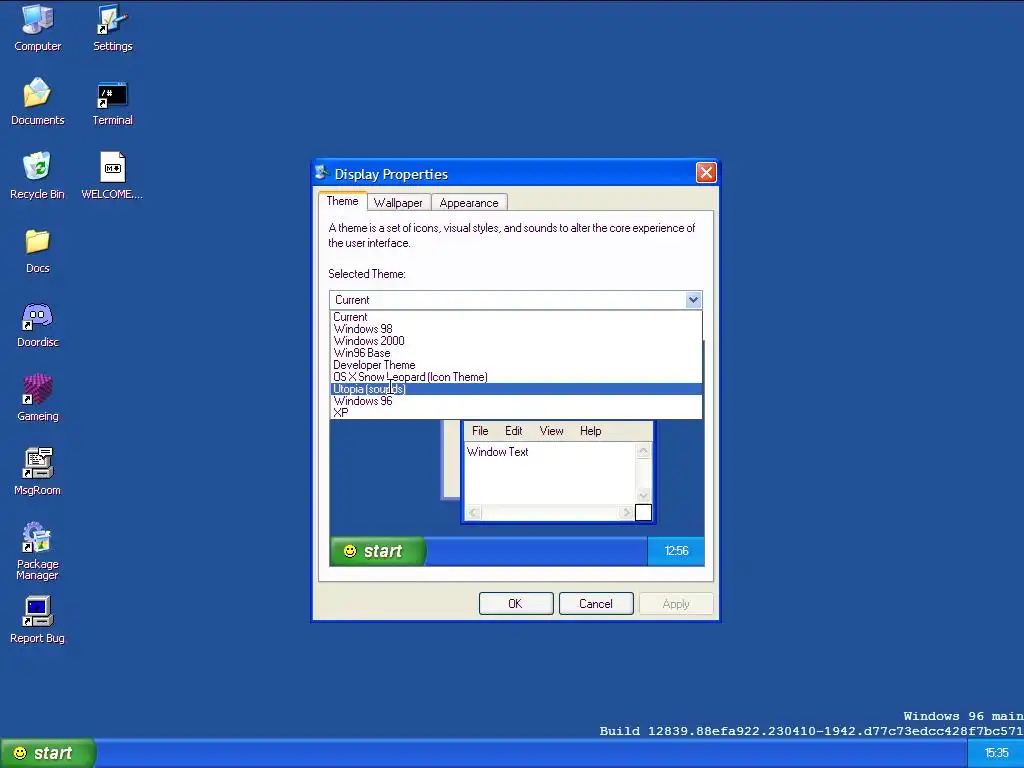This screenshot has height=768, width=1024.
Task: Open the Computer desktop icon
Action: (x=37, y=27)
